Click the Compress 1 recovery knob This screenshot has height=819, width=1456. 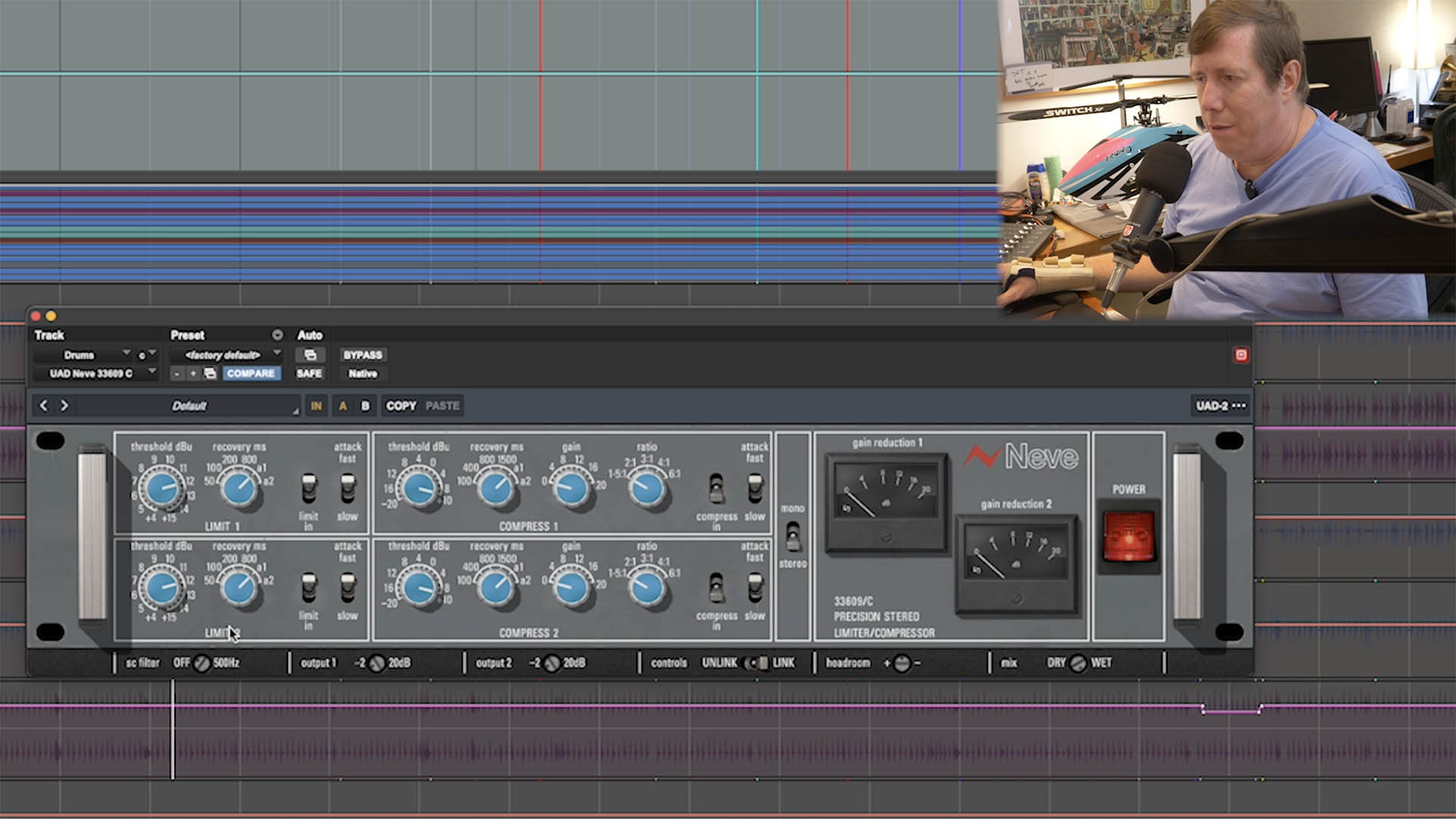496,489
